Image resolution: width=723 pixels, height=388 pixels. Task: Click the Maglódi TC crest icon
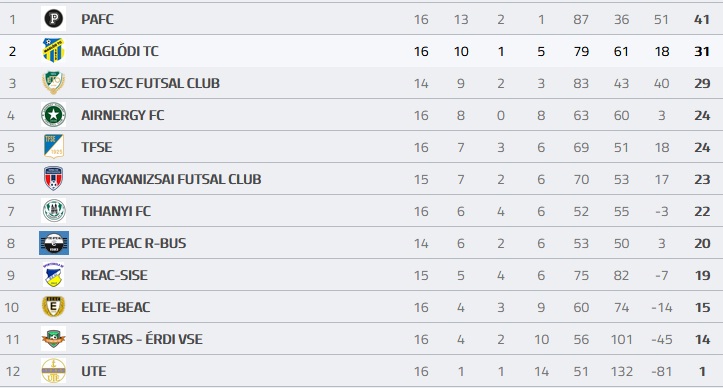(x=53, y=51)
